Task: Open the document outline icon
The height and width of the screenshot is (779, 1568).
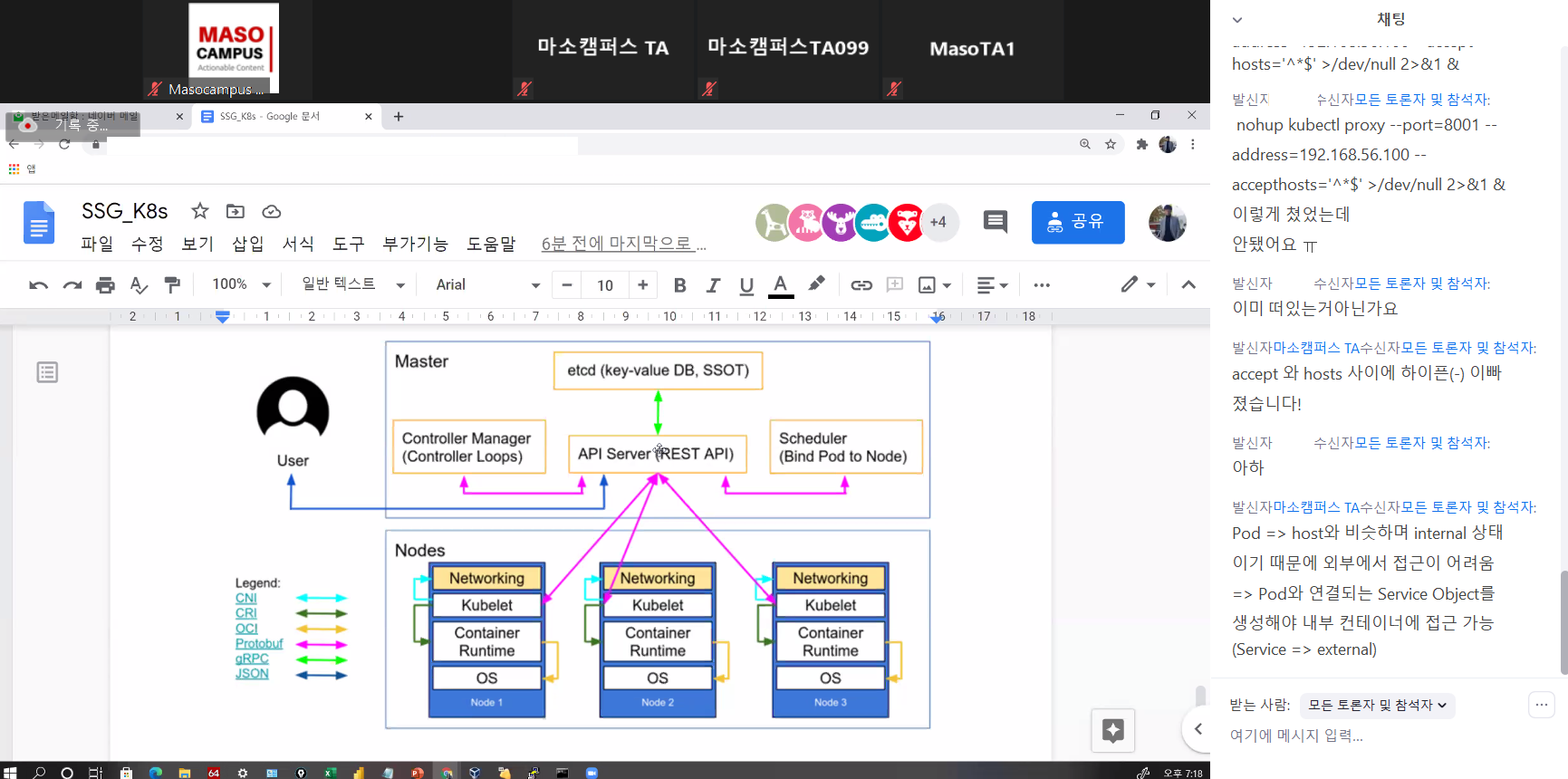Action: [47, 372]
